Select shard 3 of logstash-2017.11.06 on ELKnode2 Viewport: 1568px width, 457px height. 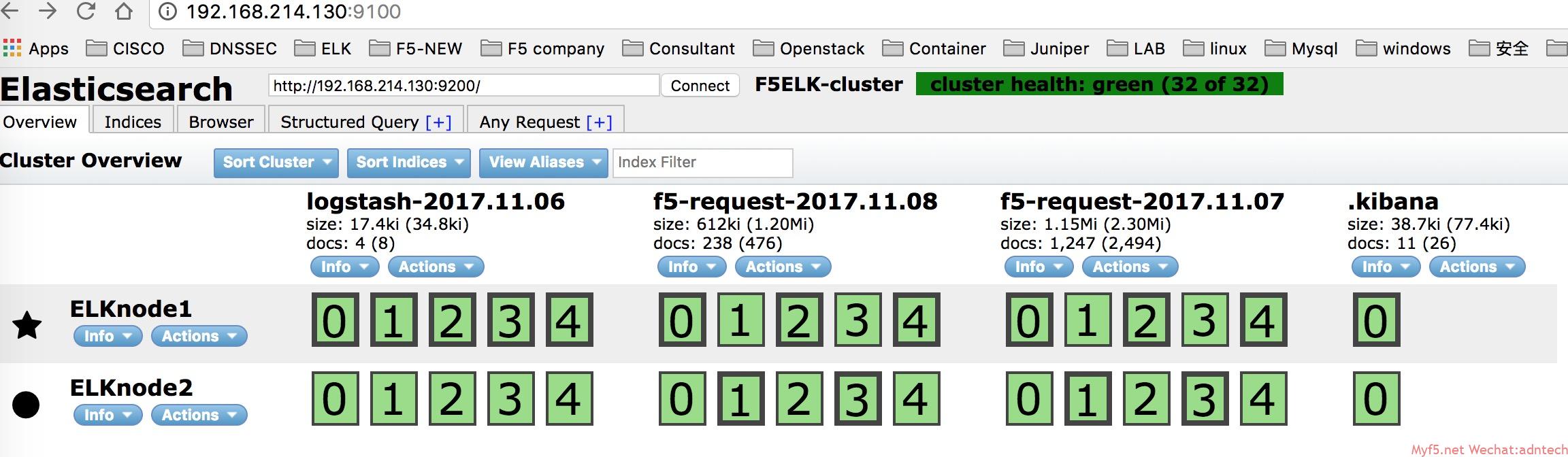[511, 399]
